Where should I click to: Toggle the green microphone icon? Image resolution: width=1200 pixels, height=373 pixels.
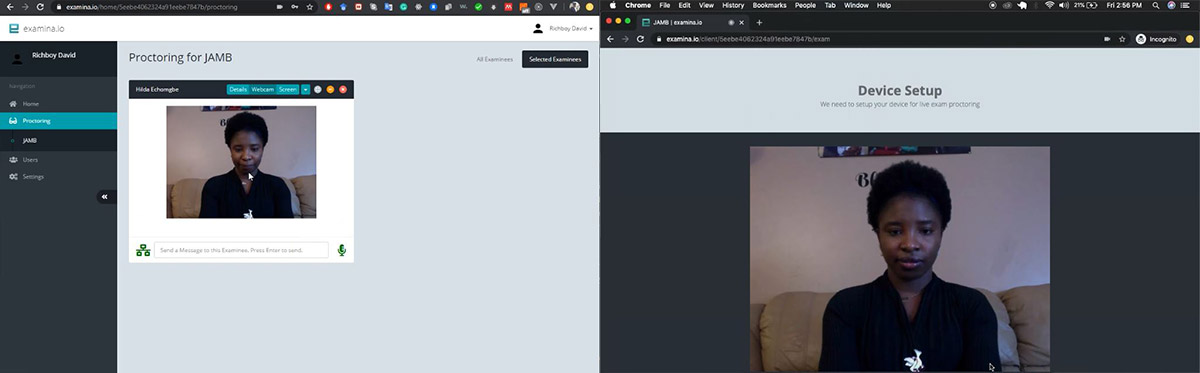342,250
